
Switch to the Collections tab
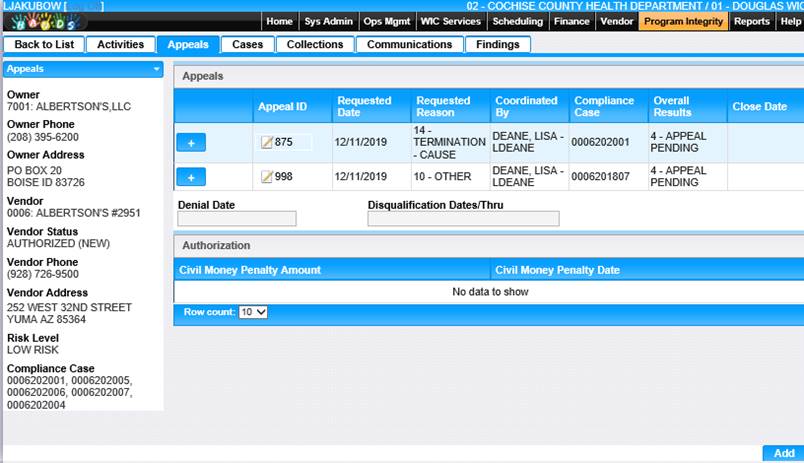tap(315, 45)
